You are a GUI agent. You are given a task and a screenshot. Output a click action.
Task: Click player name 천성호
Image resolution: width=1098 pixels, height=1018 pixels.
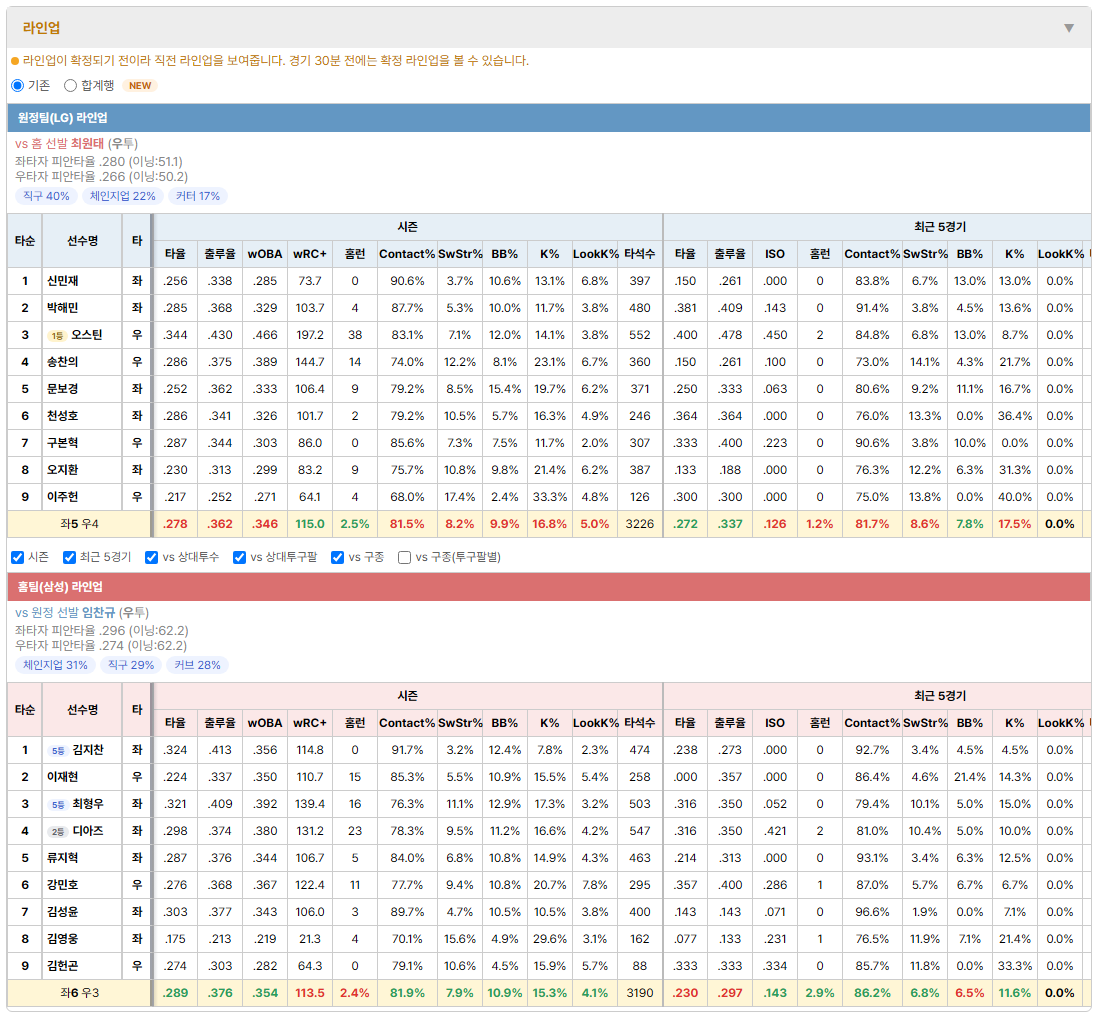coord(62,416)
